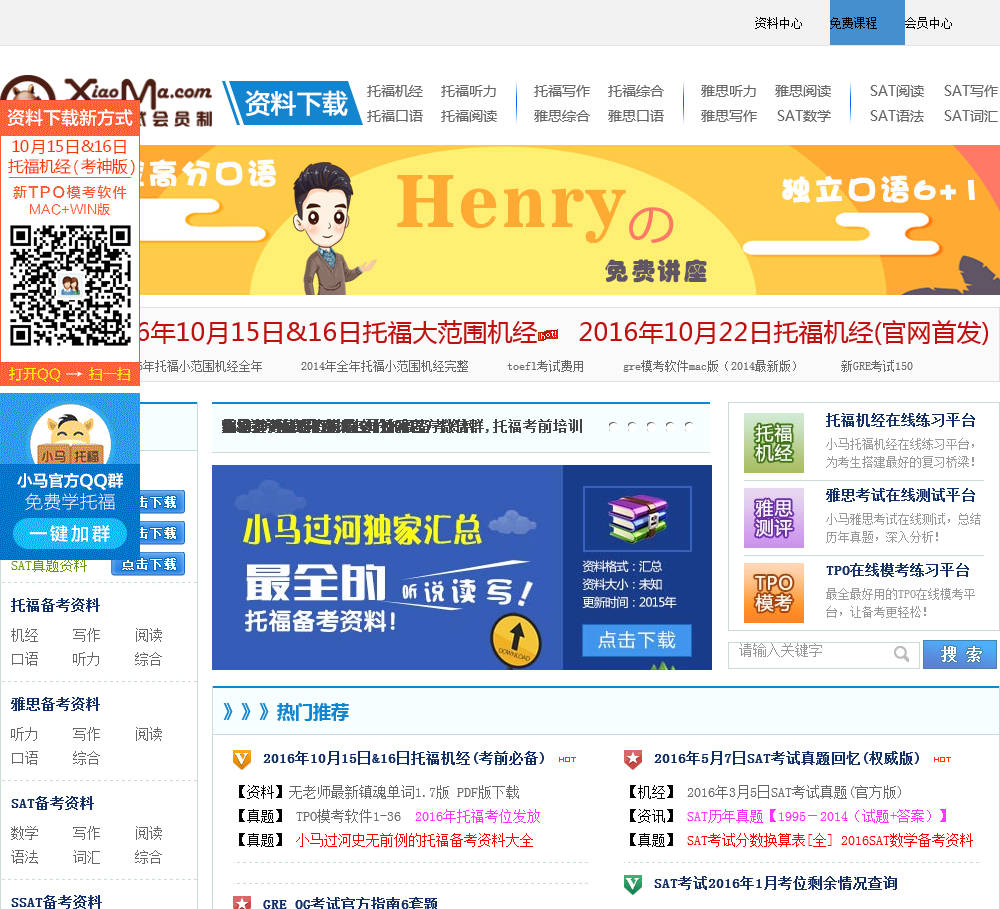The image size is (1000, 909).
Task: Open 语法 under SAT备考资料
Action: point(25,857)
